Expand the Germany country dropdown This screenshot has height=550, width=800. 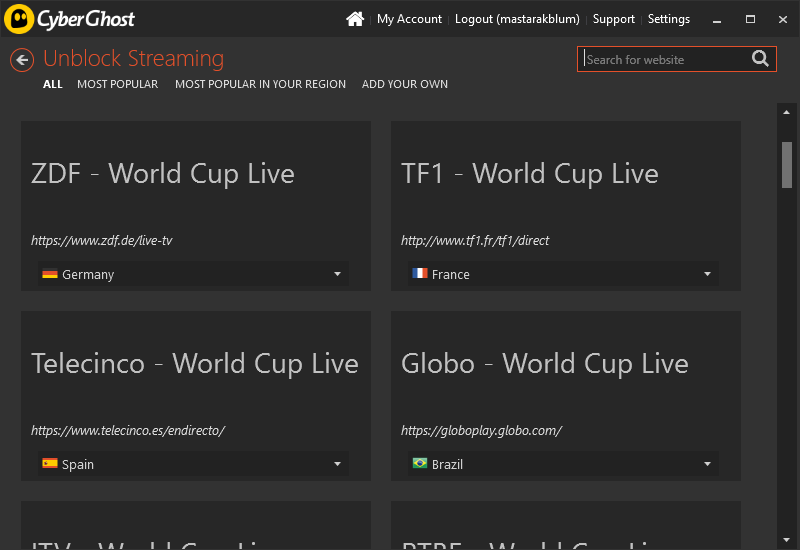(193, 274)
